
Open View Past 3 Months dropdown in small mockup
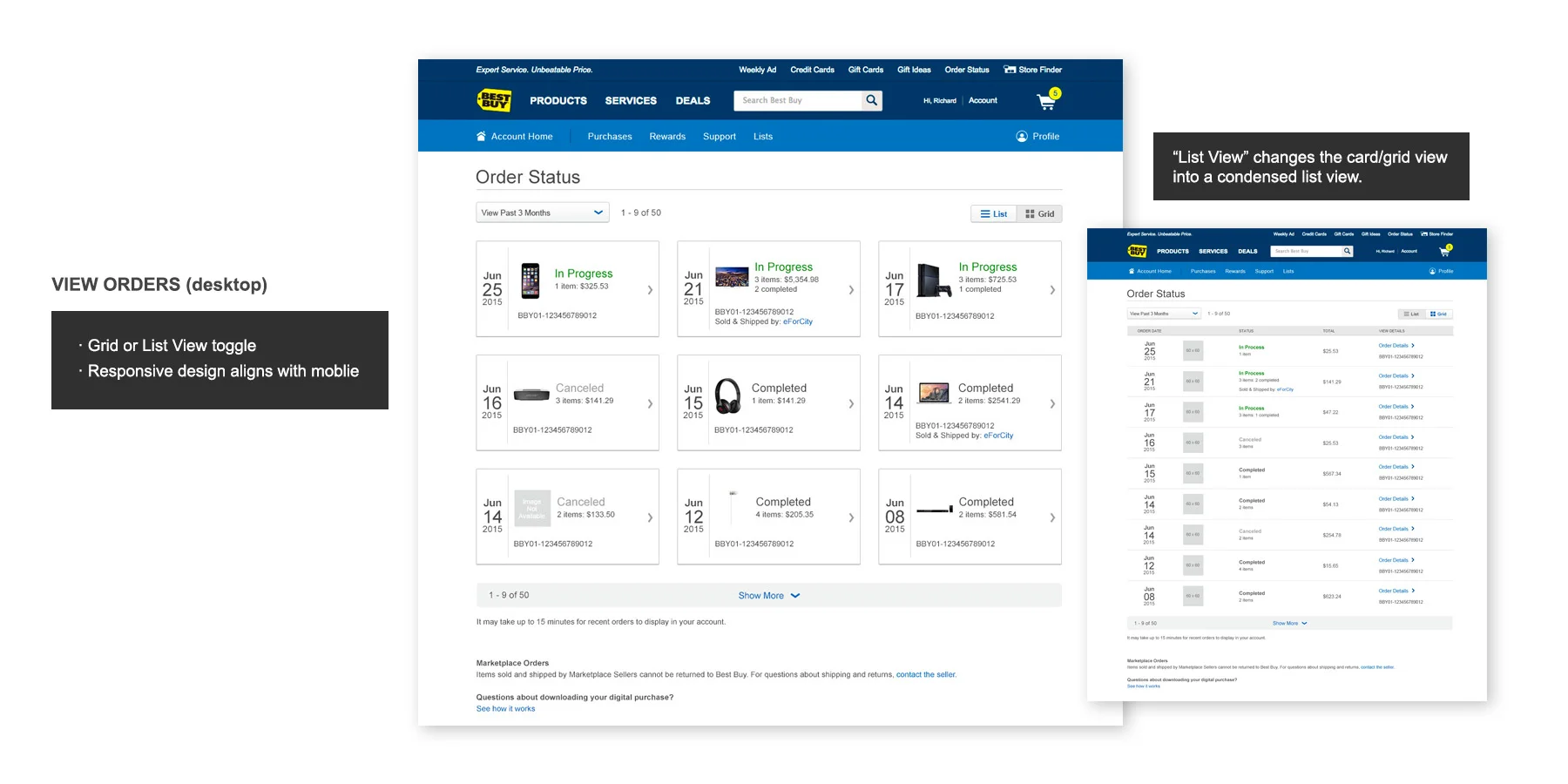(1164, 314)
